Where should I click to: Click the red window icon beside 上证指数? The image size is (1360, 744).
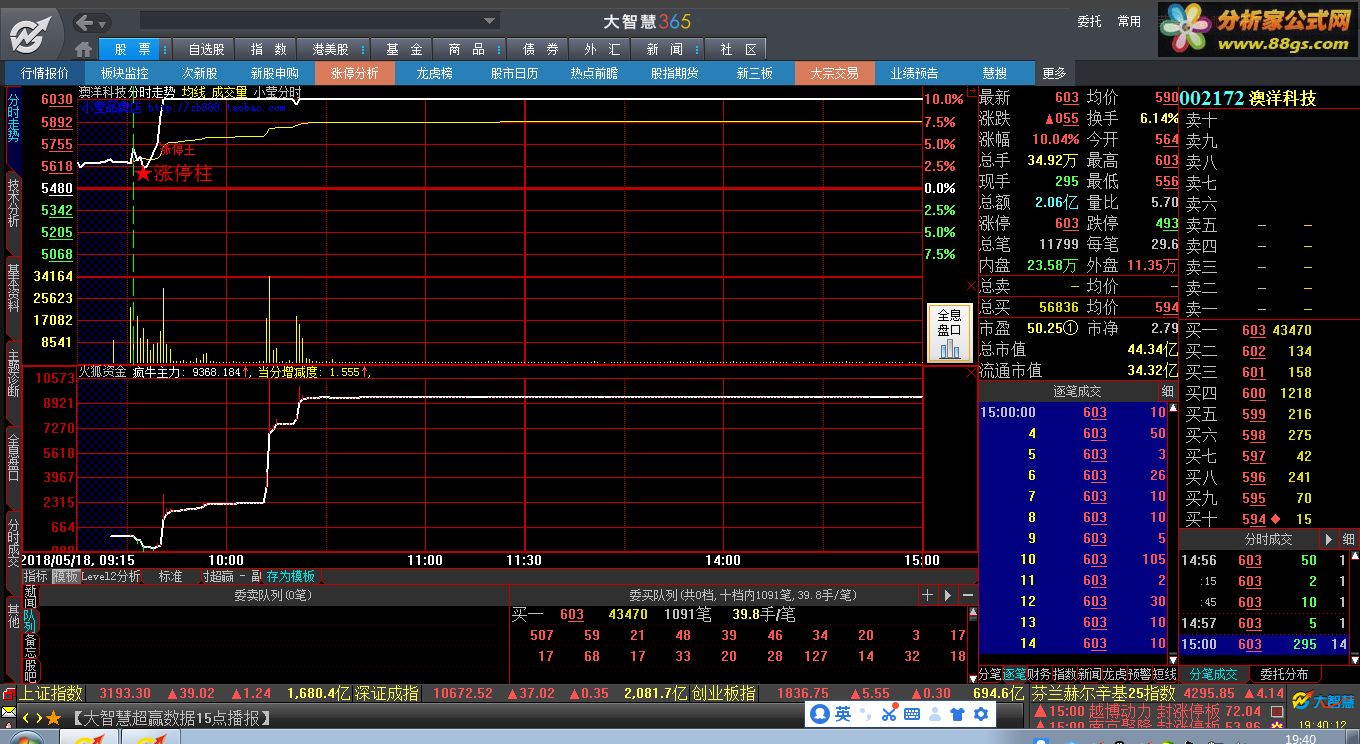pyautogui.click(x=10, y=694)
